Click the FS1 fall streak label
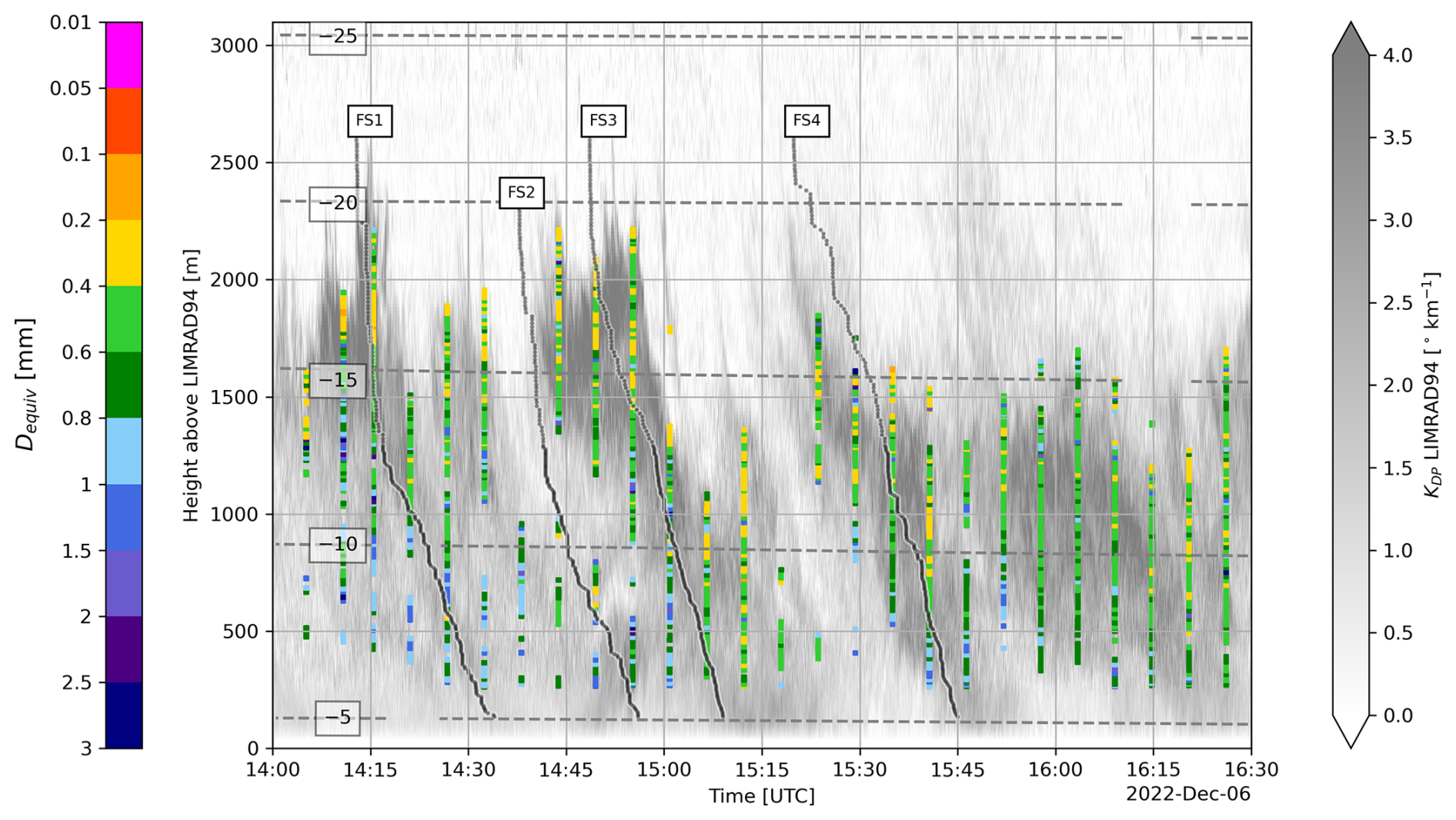The width and height of the screenshot is (1456, 820). (369, 121)
